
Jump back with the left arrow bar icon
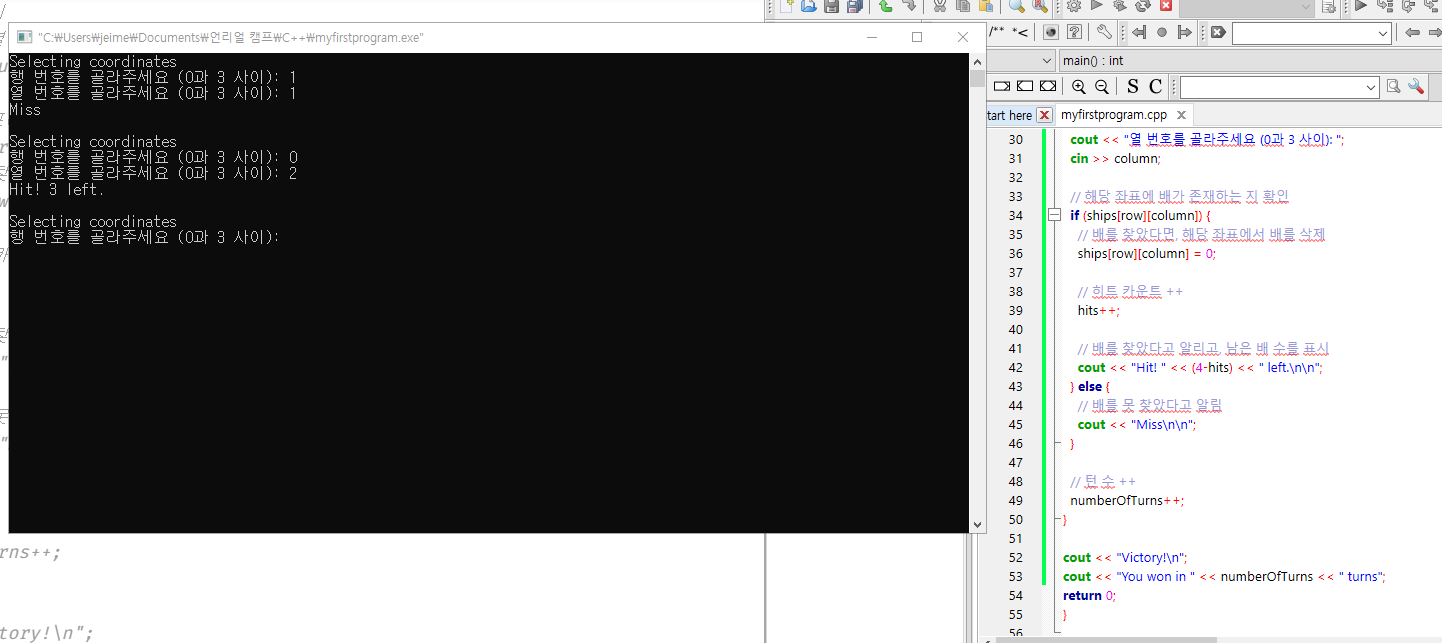tap(1139, 32)
